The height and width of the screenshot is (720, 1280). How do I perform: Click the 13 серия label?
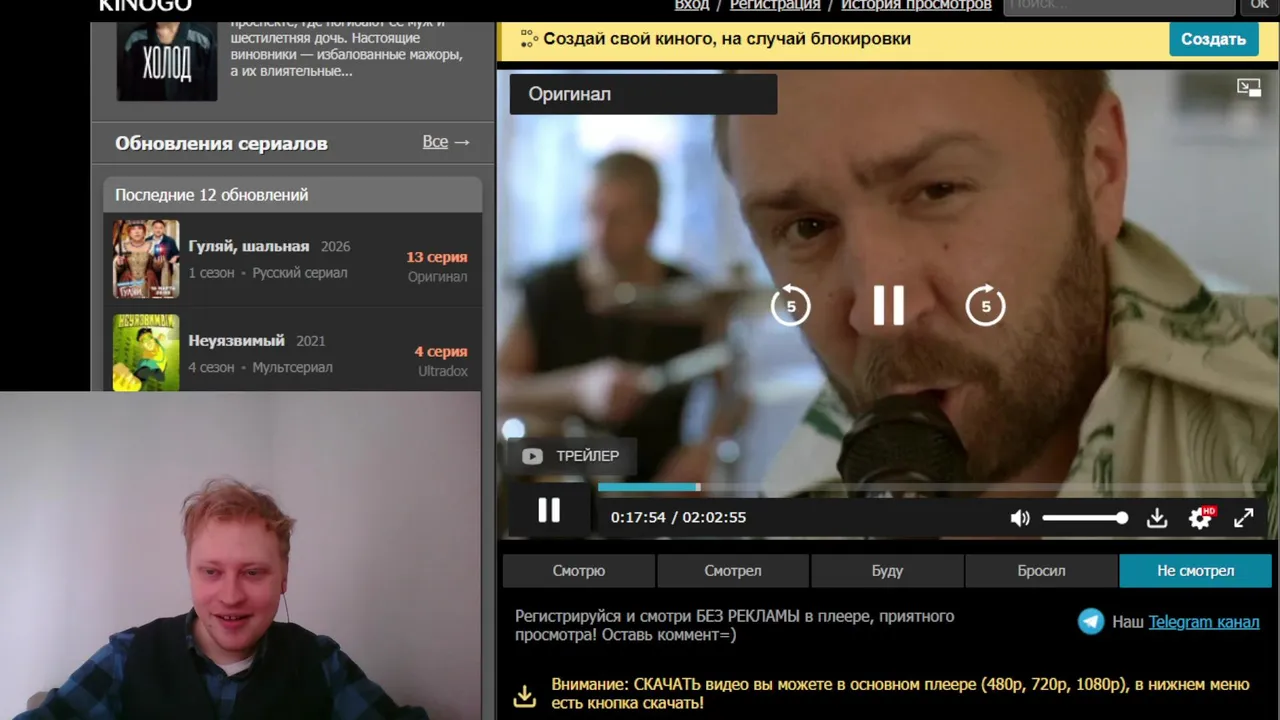[437, 257]
